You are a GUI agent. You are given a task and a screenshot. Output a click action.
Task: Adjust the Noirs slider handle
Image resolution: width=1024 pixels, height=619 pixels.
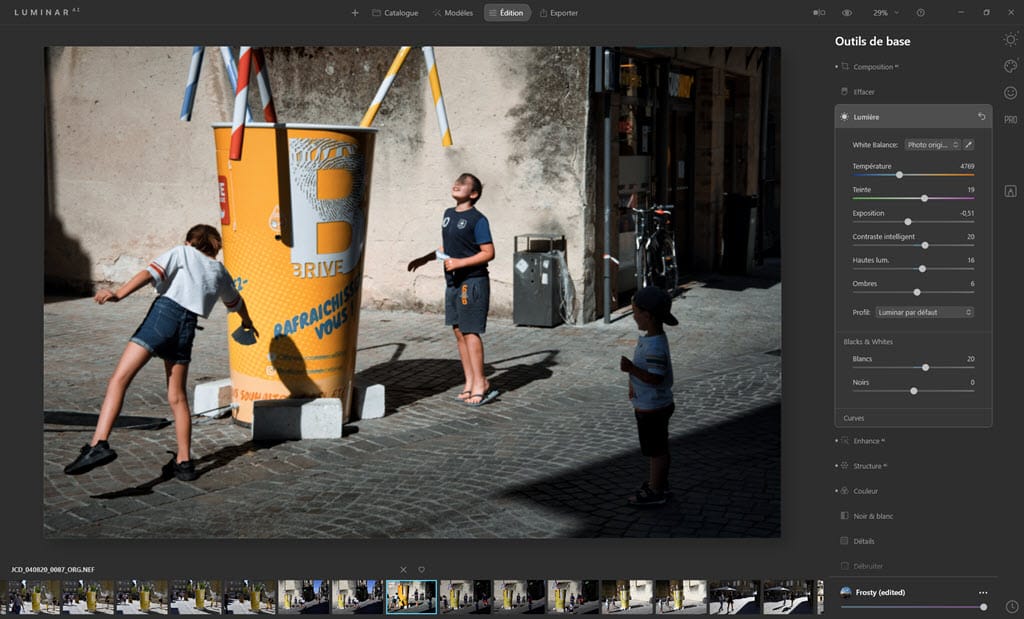914,391
